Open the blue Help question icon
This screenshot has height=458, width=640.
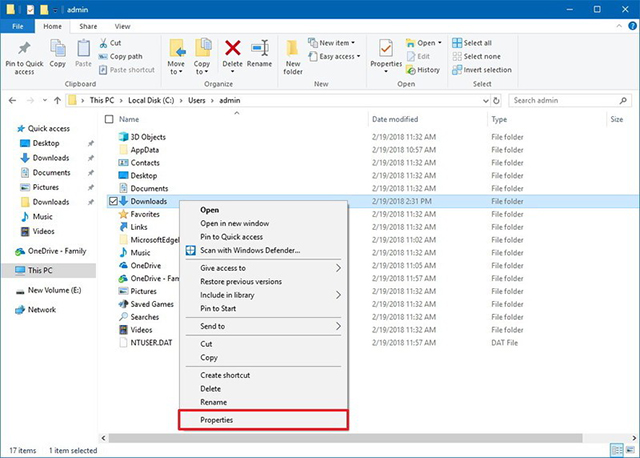click(632, 26)
